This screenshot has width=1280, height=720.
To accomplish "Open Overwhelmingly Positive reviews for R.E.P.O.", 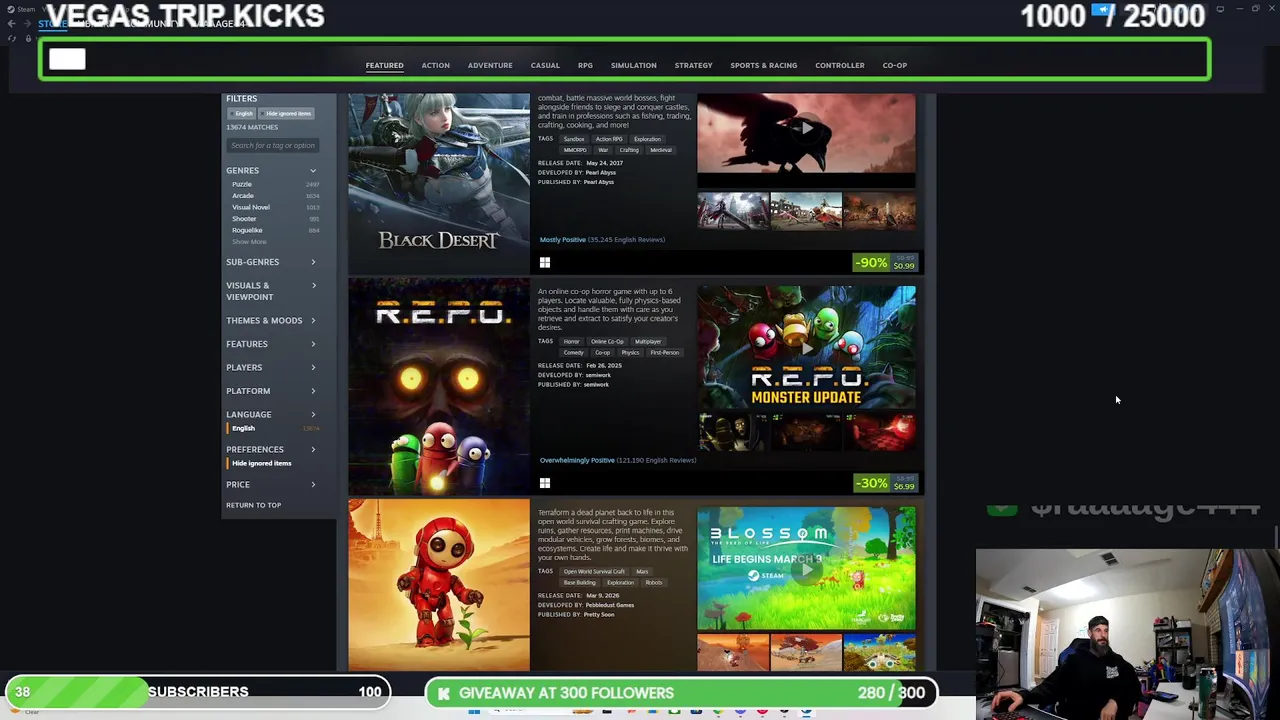I will [x=617, y=461].
